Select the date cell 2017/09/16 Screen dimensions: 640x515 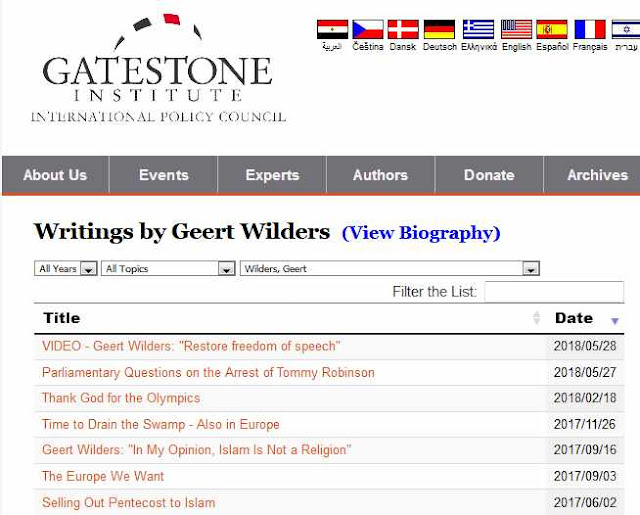[x=585, y=450]
